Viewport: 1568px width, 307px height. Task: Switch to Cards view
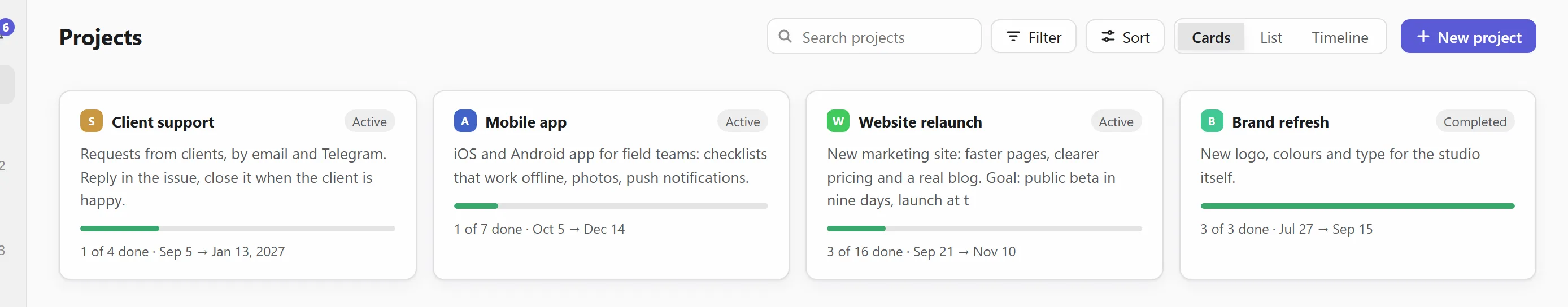click(x=1210, y=37)
